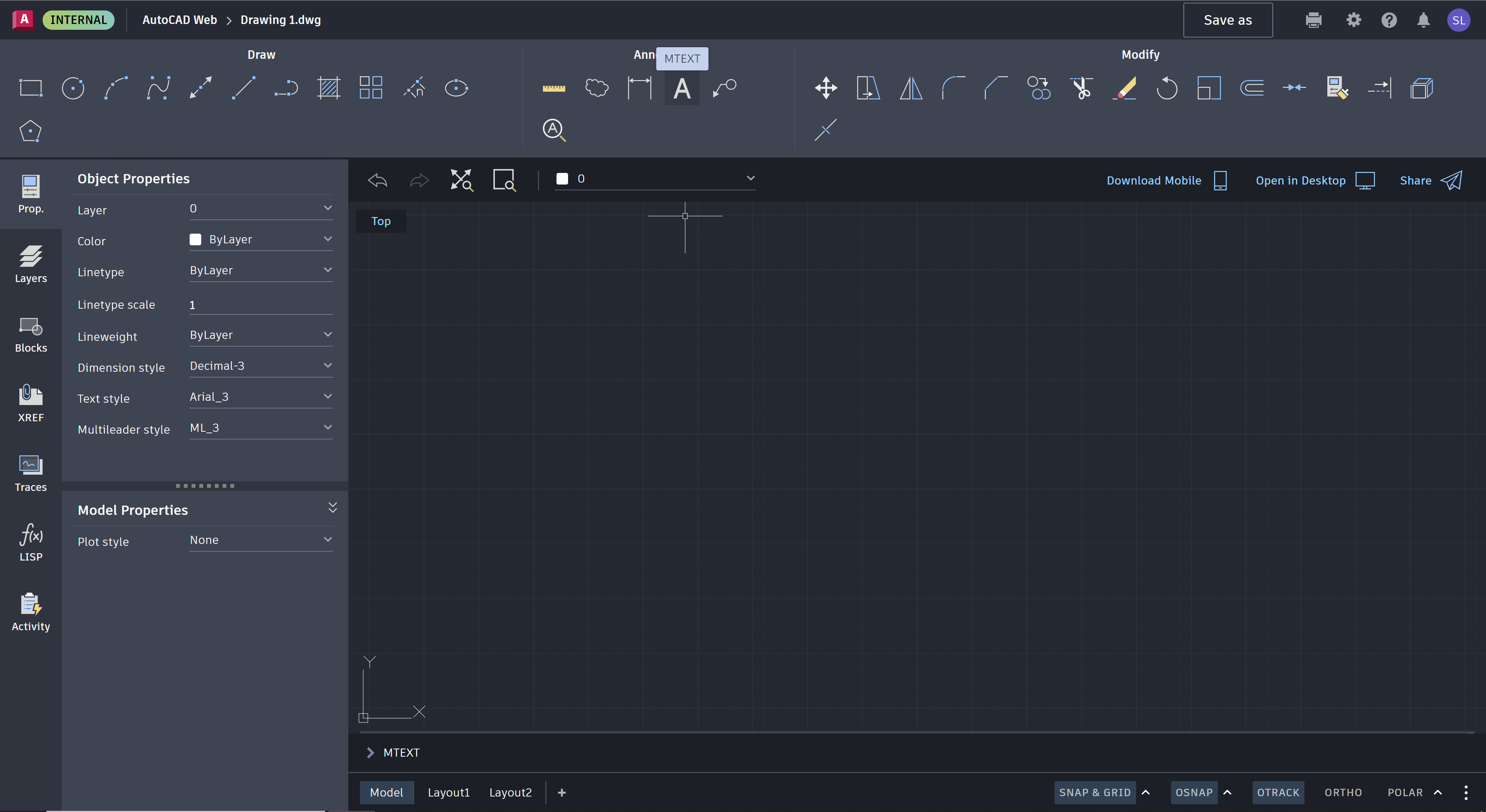The image size is (1486, 812).
Task: Select the Move tool in Modify
Action: [825, 88]
